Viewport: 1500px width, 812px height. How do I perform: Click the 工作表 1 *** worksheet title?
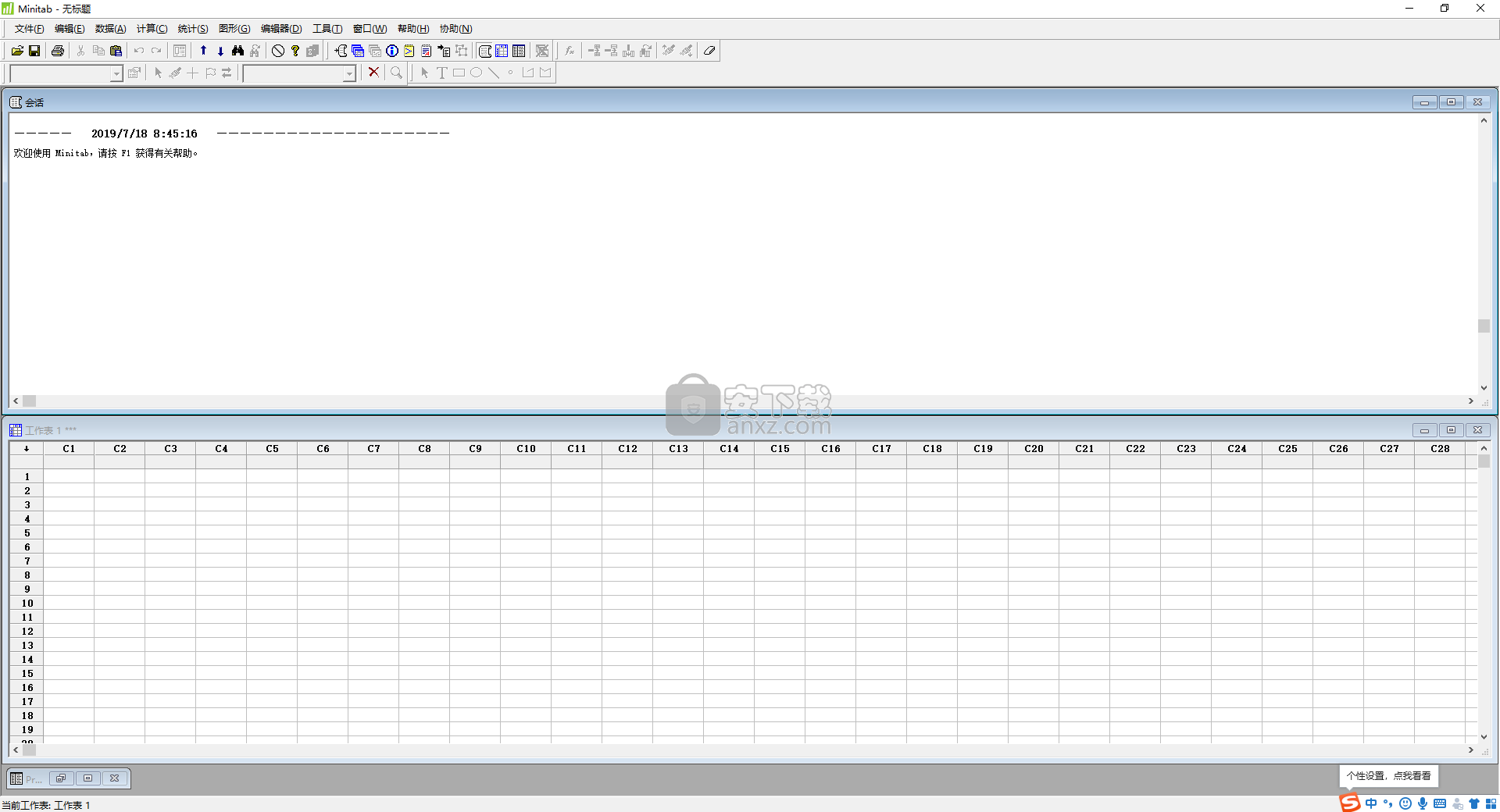tap(51, 430)
